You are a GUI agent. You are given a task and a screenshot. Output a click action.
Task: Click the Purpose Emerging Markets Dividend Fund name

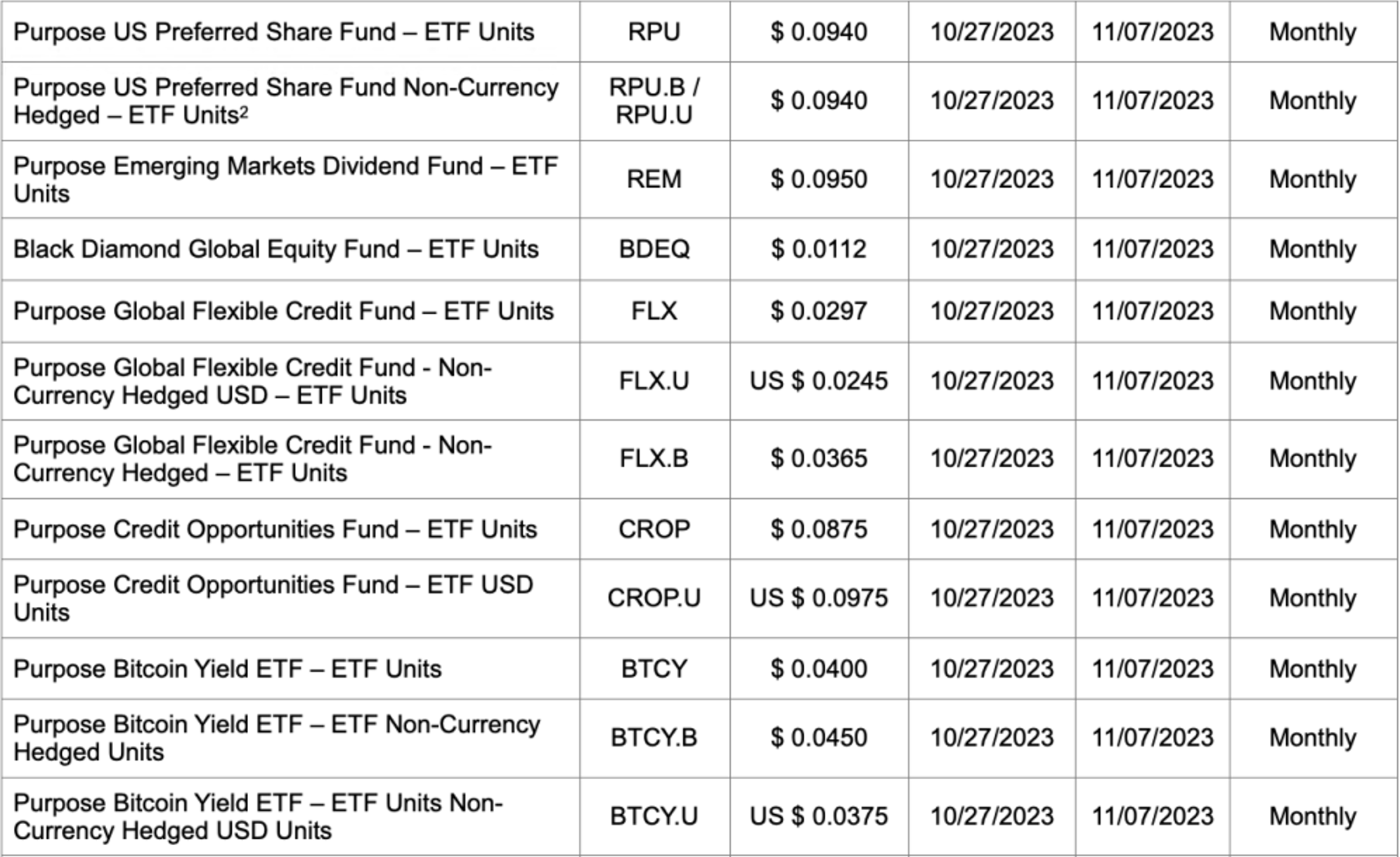[285, 180]
